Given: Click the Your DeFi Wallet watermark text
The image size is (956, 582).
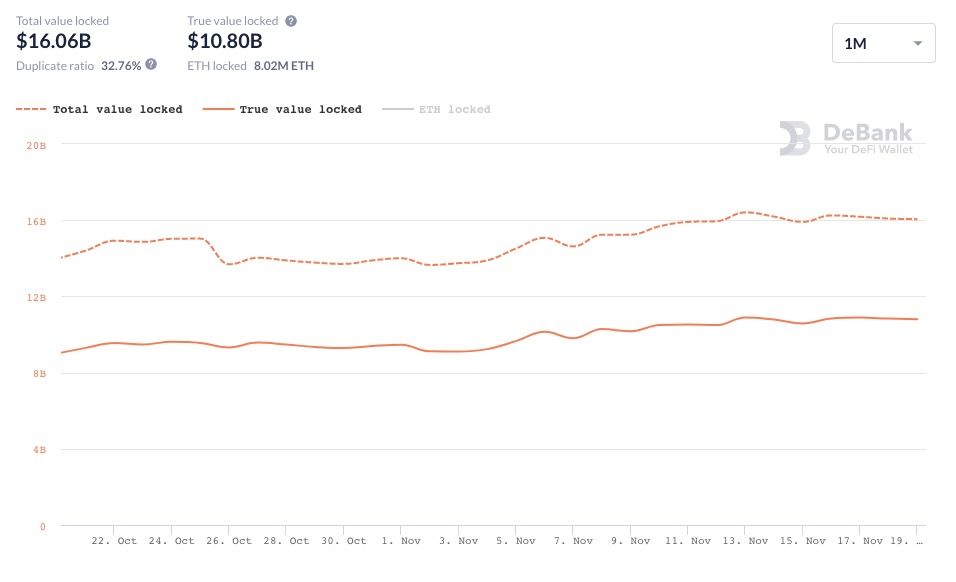Looking at the screenshot, I should [x=867, y=149].
